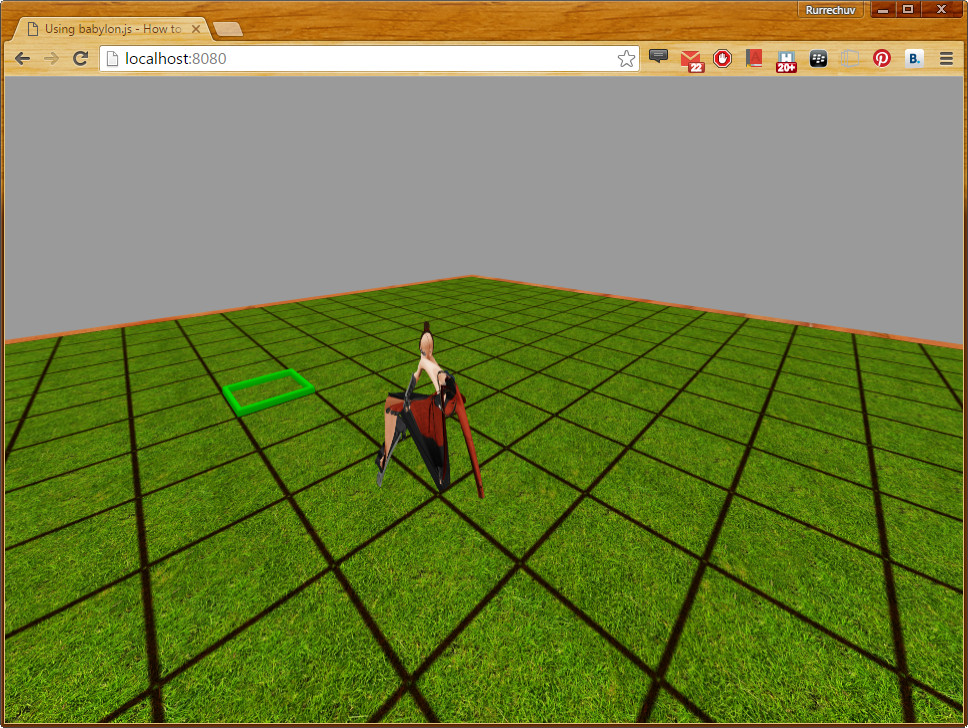
Task: Open the AdBlock stop-hand extension
Action: coord(722,59)
